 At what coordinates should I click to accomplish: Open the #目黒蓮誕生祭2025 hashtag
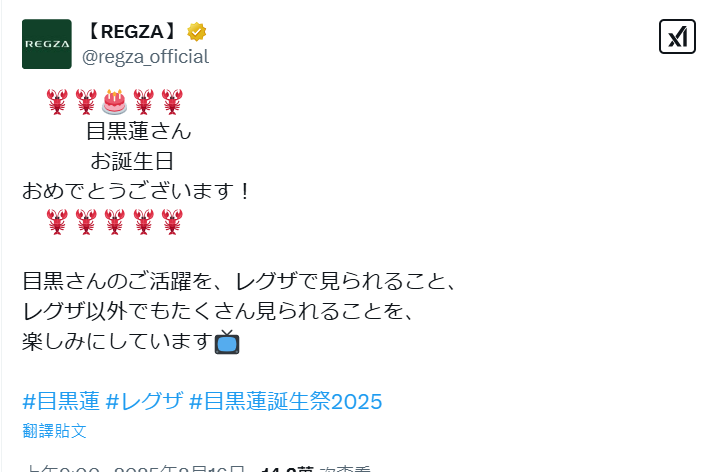[x=285, y=401]
